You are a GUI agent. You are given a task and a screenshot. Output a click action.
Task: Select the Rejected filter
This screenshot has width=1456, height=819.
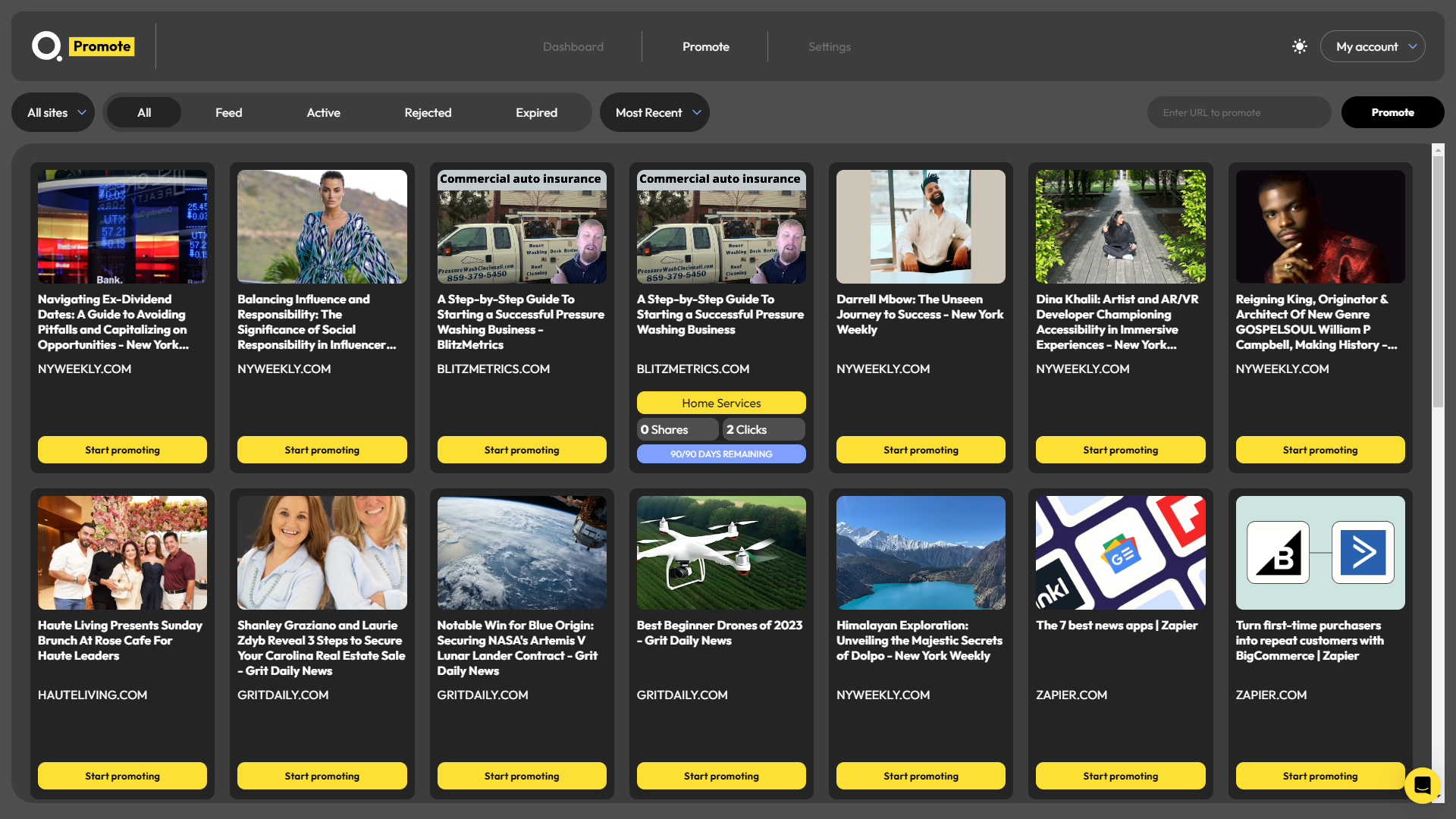[428, 112]
